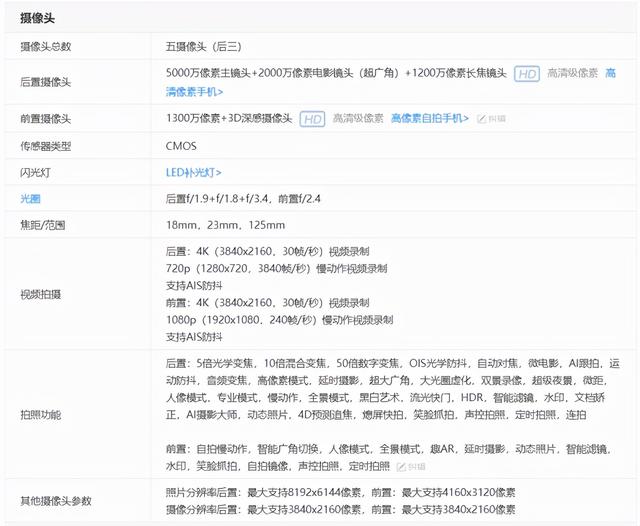Click the 后置摄像头 row label
The image size is (640, 526).
pyautogui.click(x=46, y=82)
